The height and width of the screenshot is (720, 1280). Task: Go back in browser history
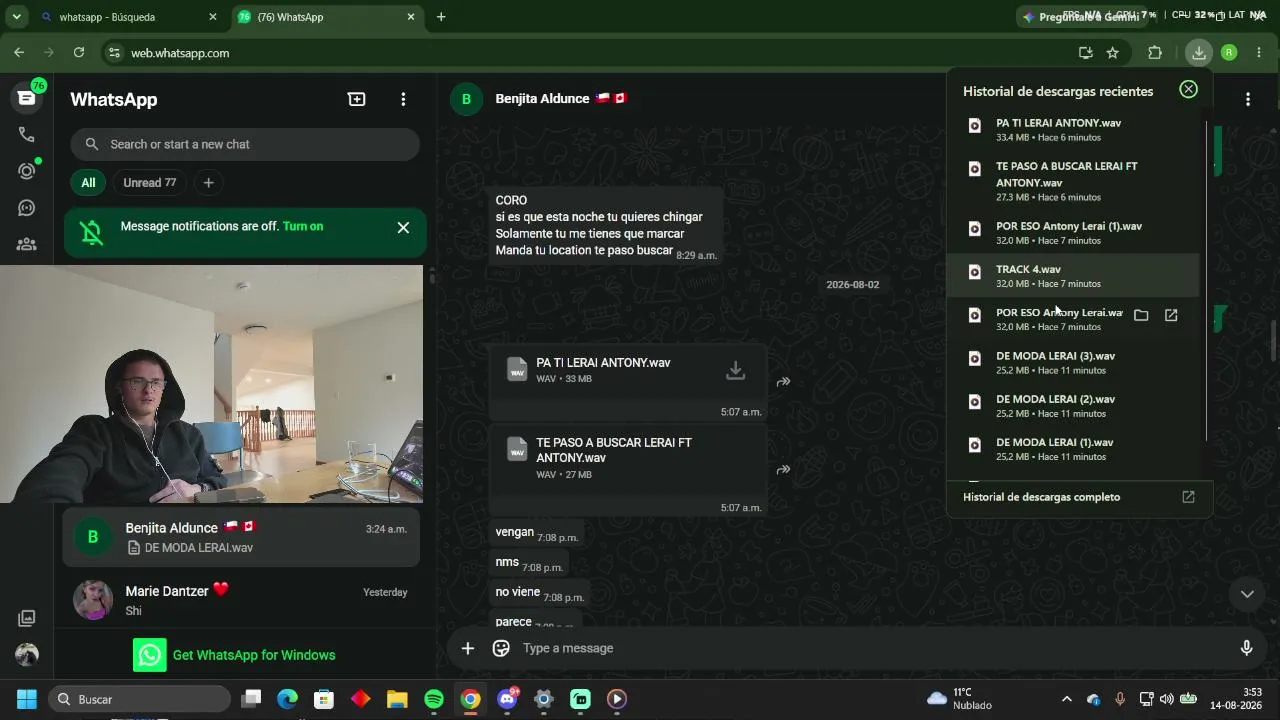19,53
